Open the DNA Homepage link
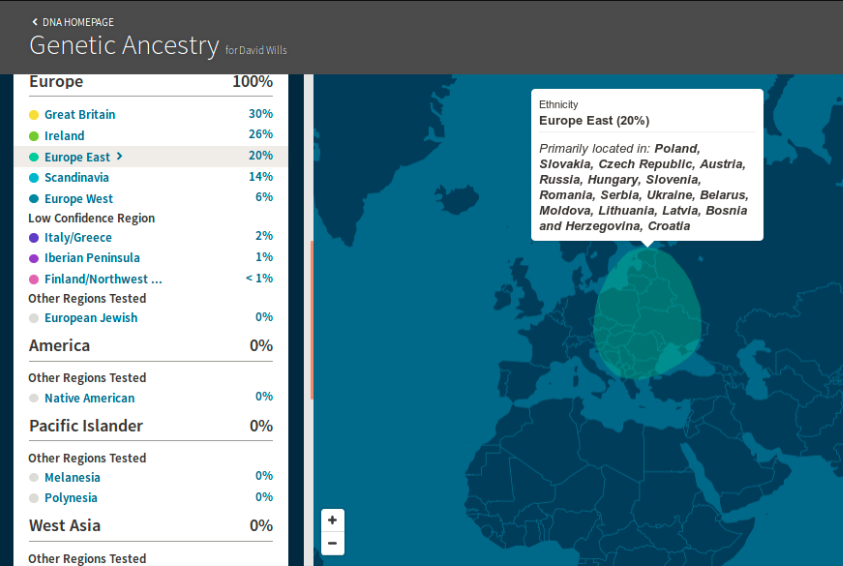 [x=78, y=22]
